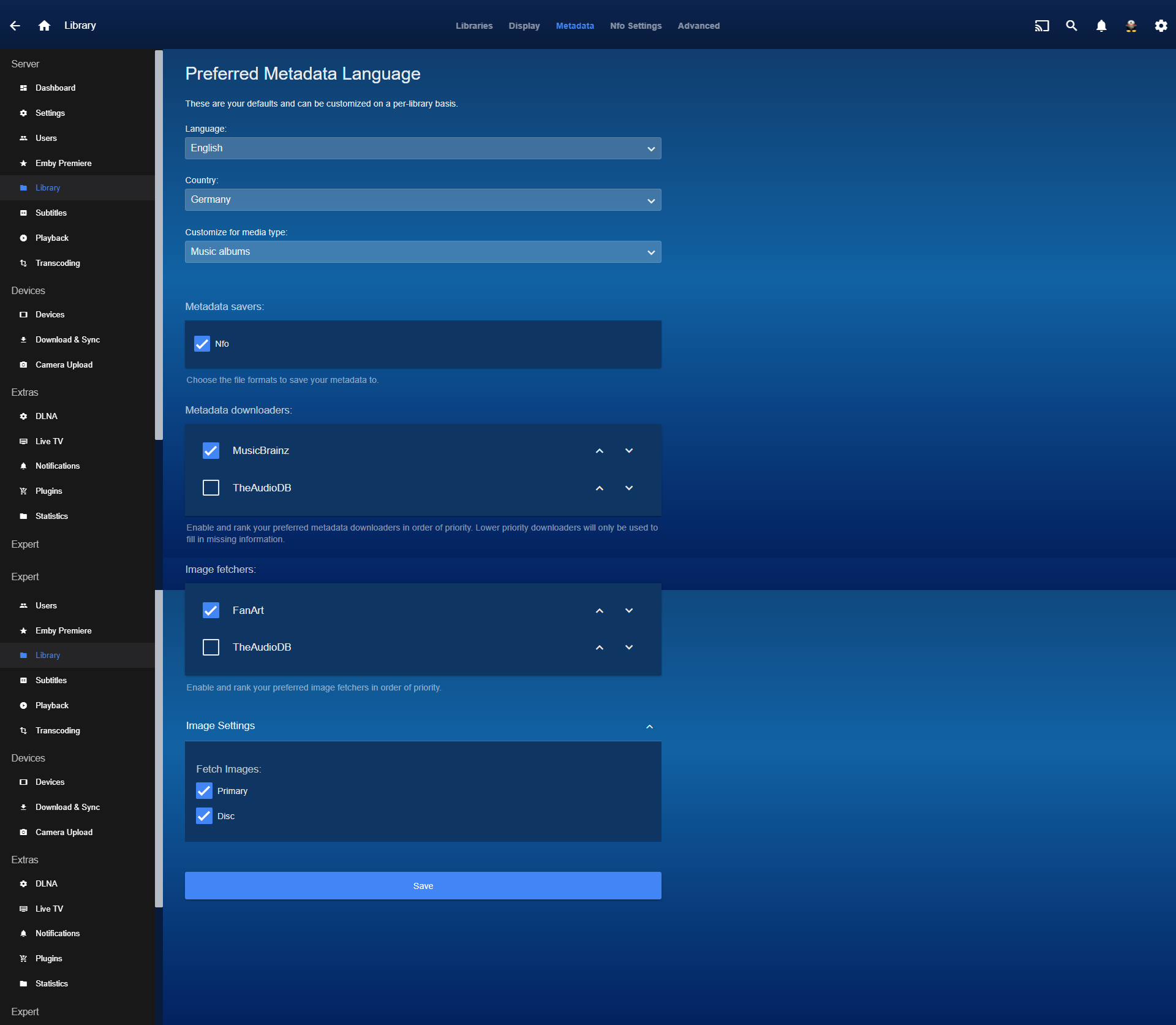Enable TheAudioDB under Image fetchers
This screenshot has height=1025, width=1176.
coord(211,648)
